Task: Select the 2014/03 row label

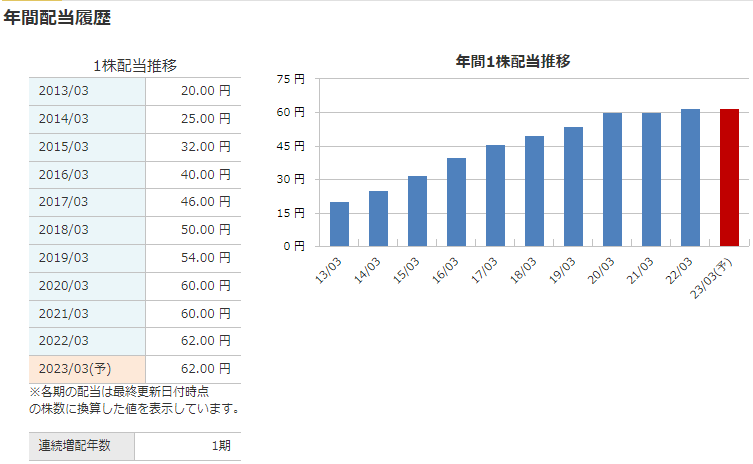Action: (64, 119)
